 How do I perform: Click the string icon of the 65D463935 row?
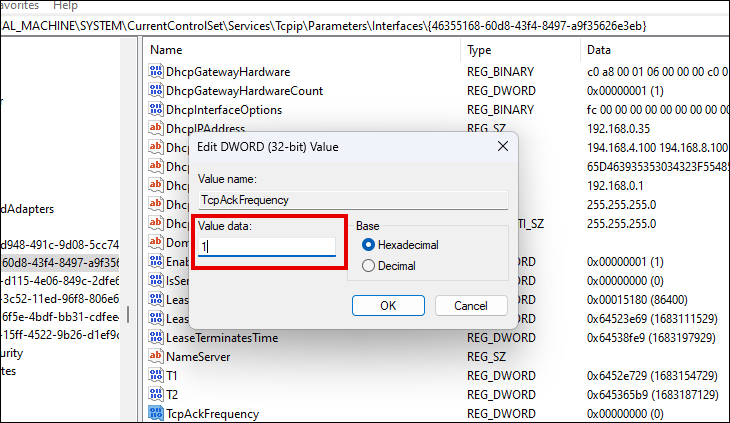click(155, 166)
